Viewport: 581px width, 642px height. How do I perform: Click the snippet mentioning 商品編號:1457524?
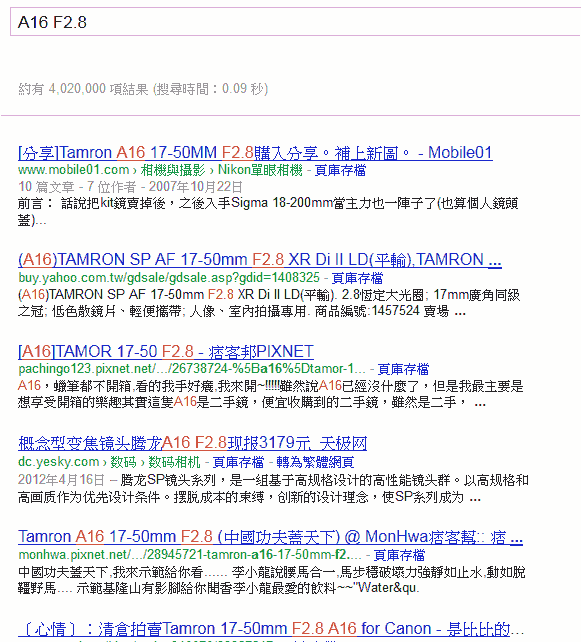[269, 303]
